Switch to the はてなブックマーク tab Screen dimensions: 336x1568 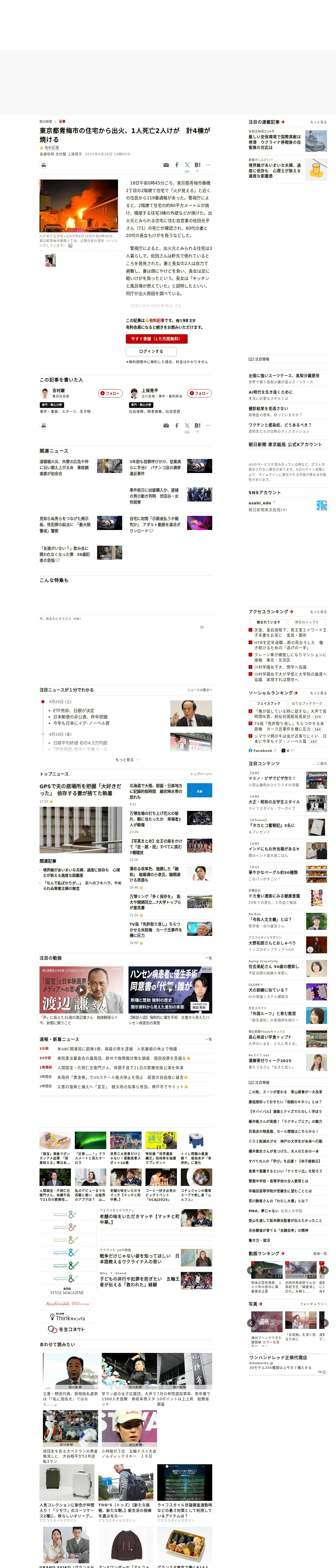coord(307,703)
